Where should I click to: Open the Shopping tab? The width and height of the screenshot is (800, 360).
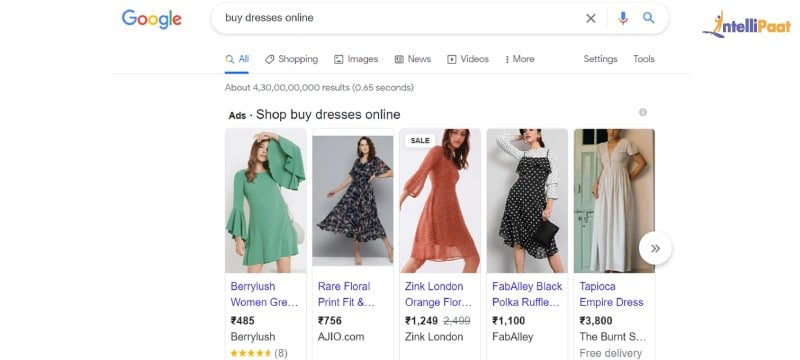291,59
